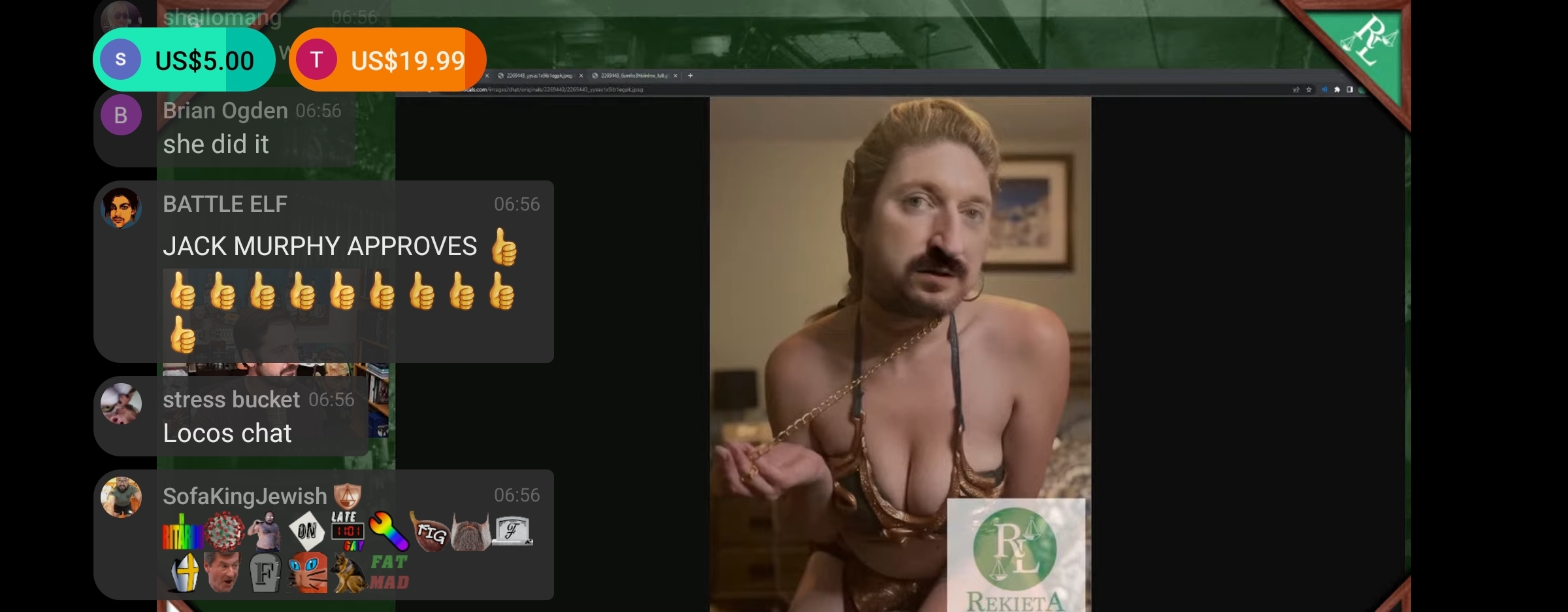Tap the US$19.99 Super Chat chip
This screenshot has width=1568, height=612.
[x=387, y=59]
